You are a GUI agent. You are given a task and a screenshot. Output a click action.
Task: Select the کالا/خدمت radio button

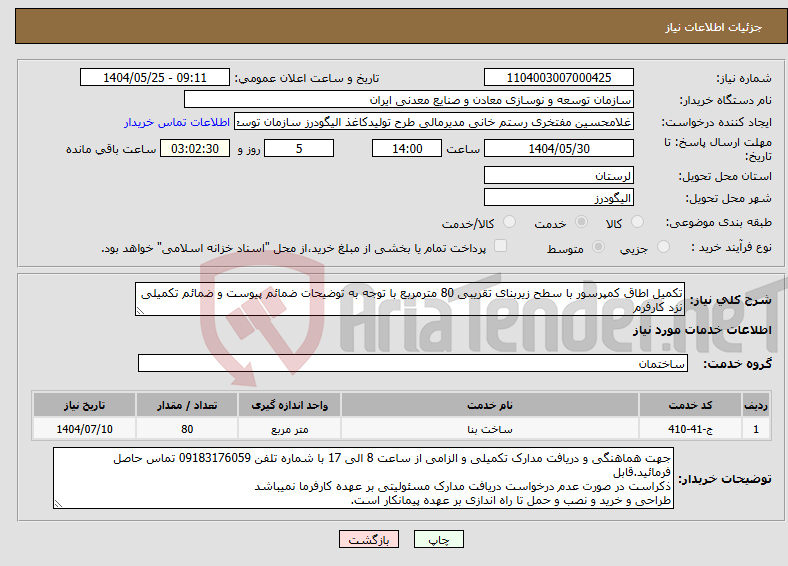(x=509, y=222)
